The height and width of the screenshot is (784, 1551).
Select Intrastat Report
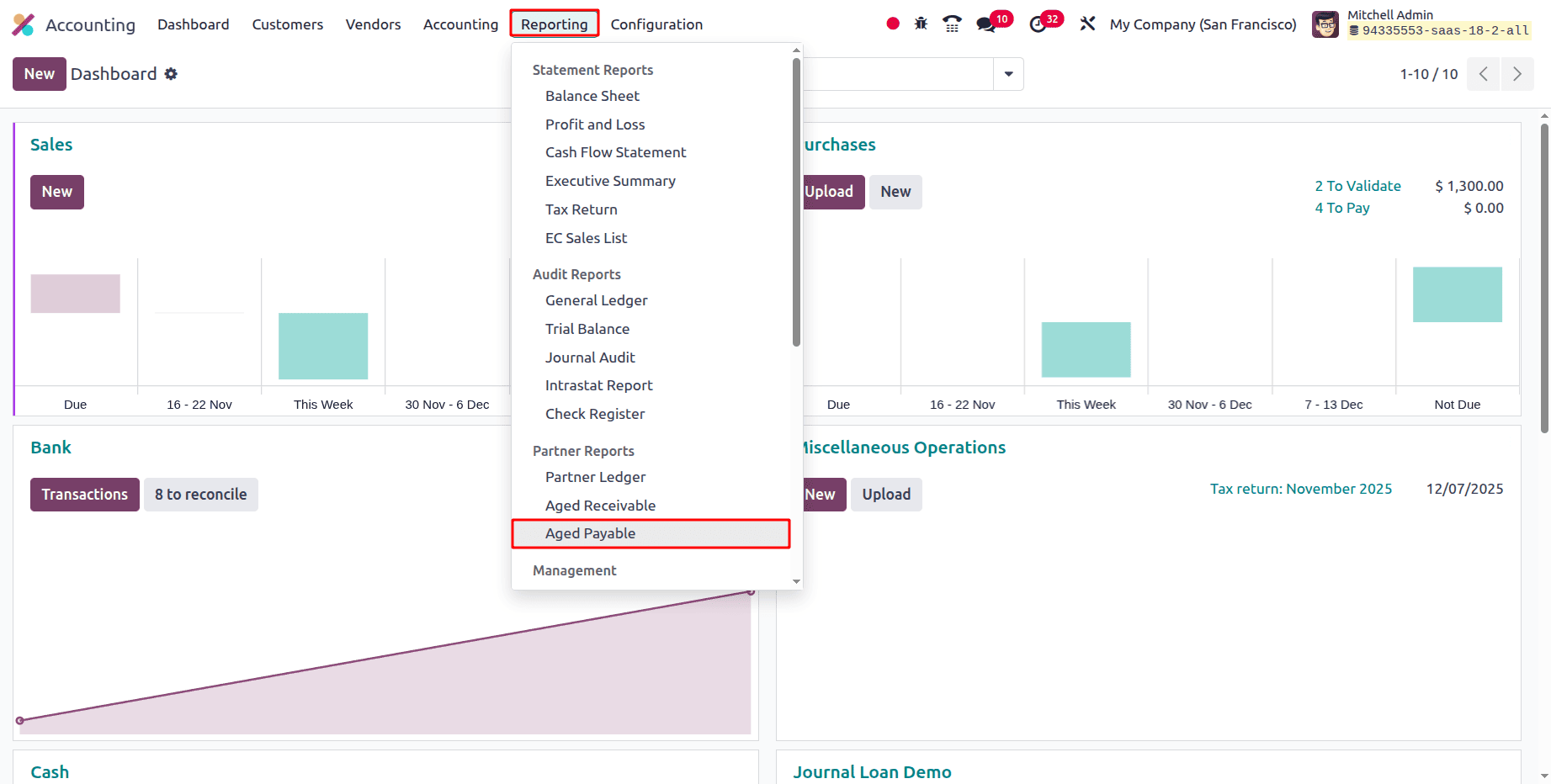651,385
